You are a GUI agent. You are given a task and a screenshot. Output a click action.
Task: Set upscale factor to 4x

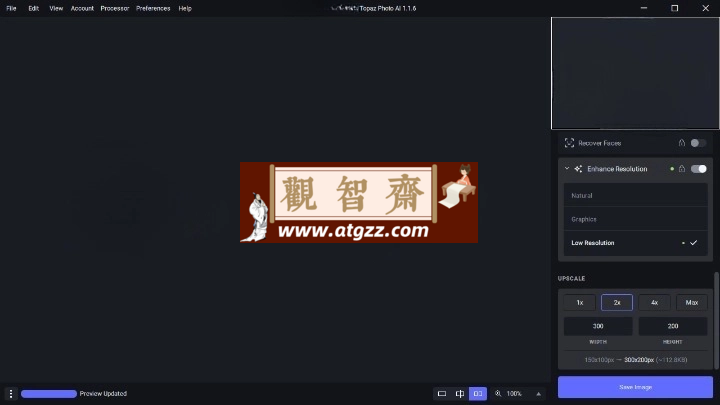pos(654,302)
